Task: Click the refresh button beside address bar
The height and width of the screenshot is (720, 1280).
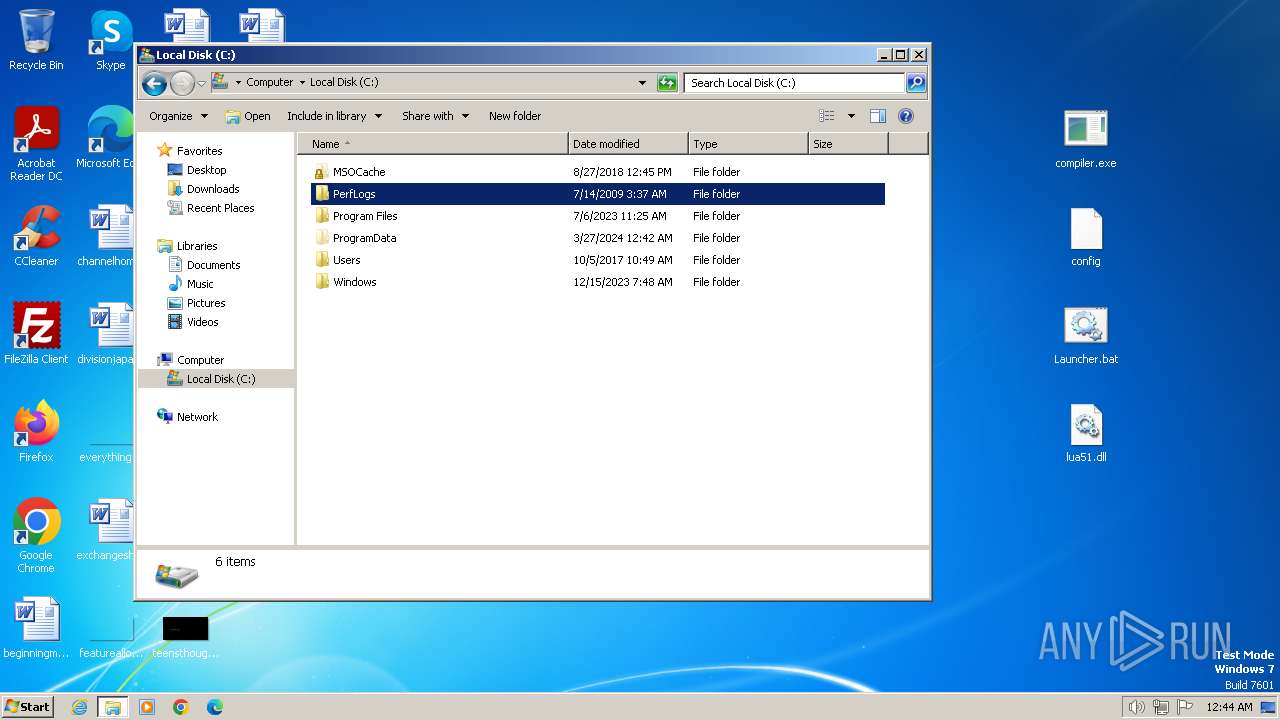Action: (x=667, y=83)
